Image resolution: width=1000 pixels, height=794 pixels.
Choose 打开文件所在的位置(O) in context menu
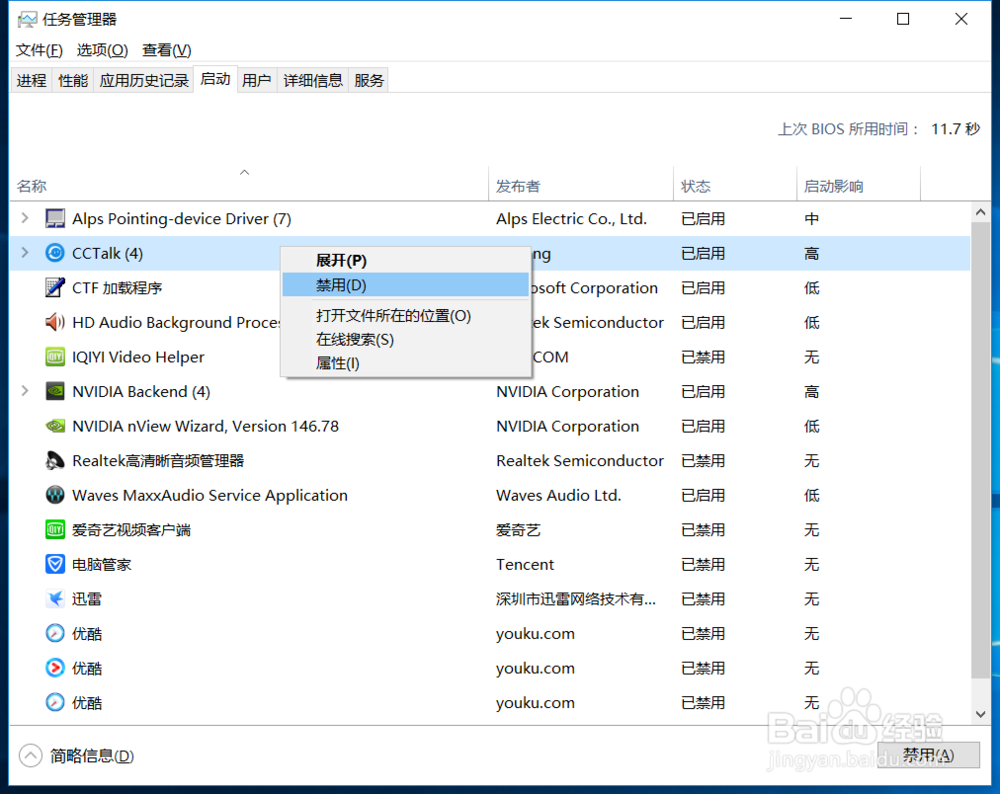click(x=406, y=316)
